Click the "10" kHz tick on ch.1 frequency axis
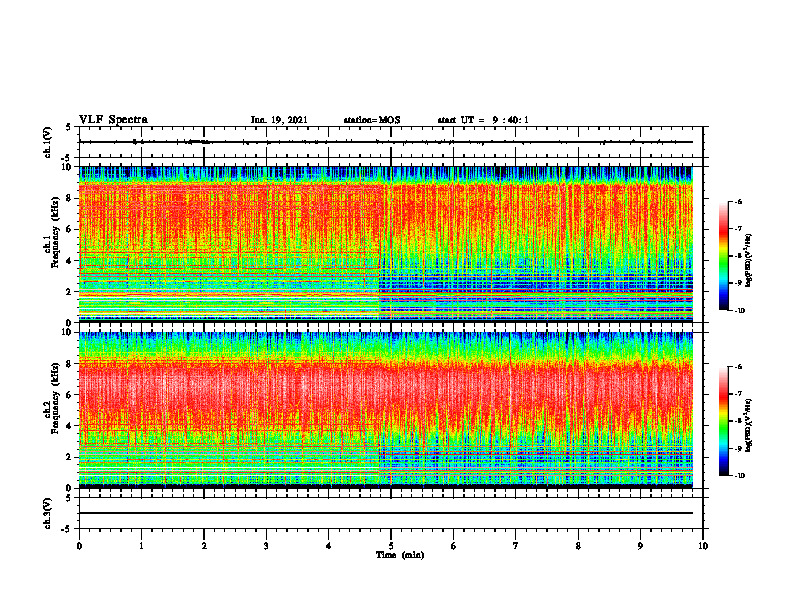This screenshot has width=792, height=612. tap(68, 167)
